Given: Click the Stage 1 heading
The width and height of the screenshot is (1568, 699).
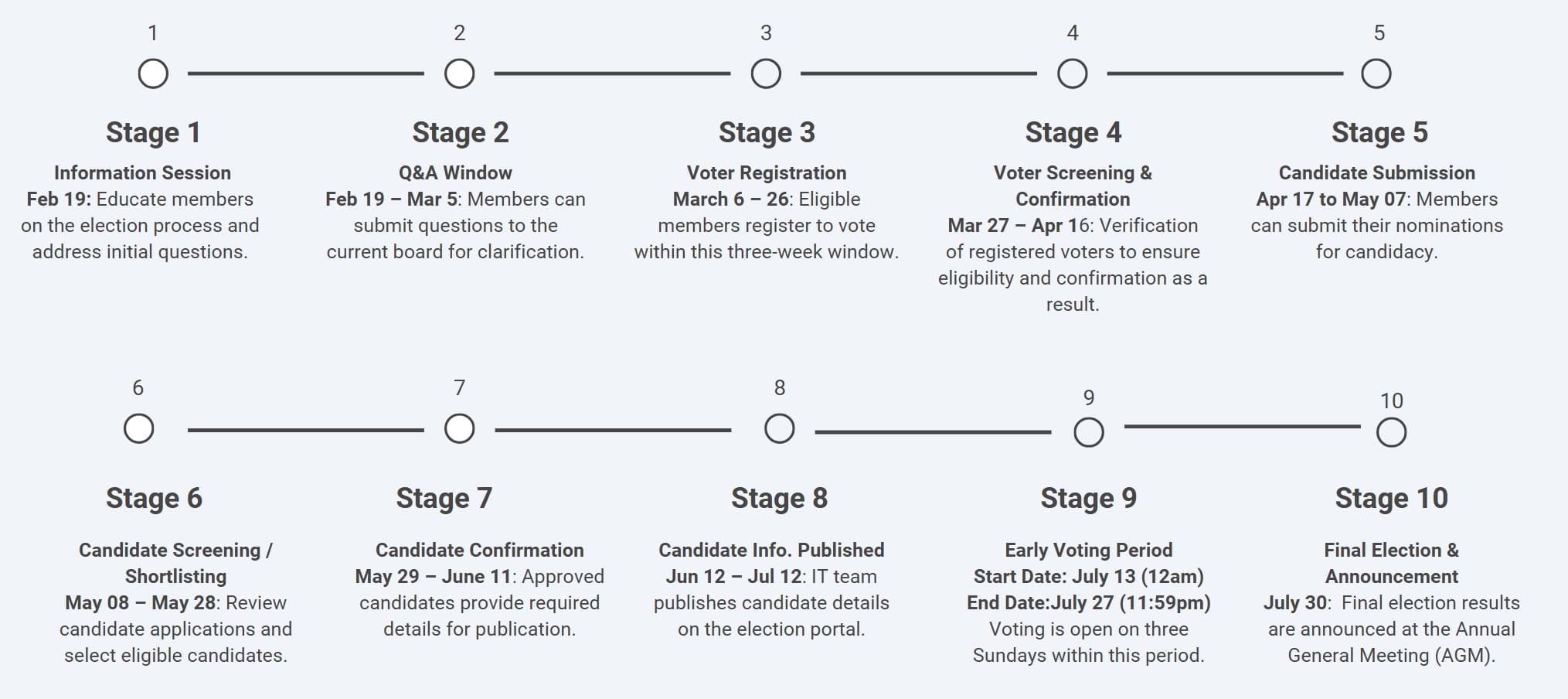Looking at the screenshot, I should 153,132.
